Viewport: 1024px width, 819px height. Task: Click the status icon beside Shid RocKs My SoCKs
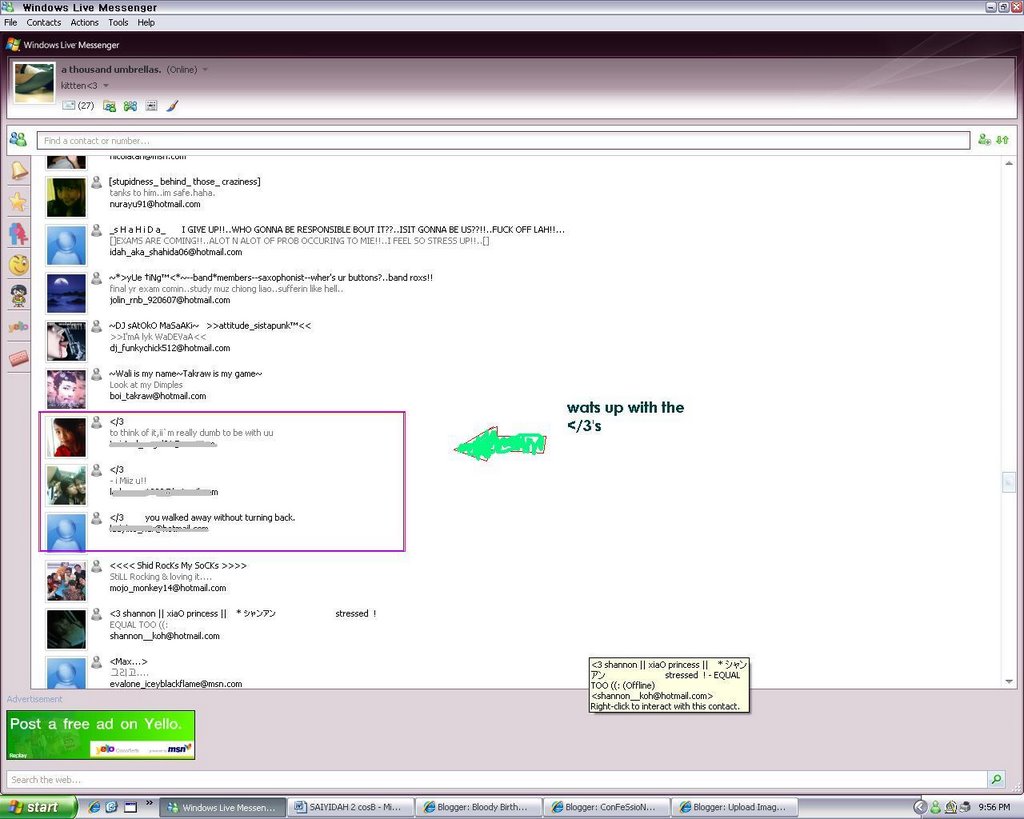(96, 566)
